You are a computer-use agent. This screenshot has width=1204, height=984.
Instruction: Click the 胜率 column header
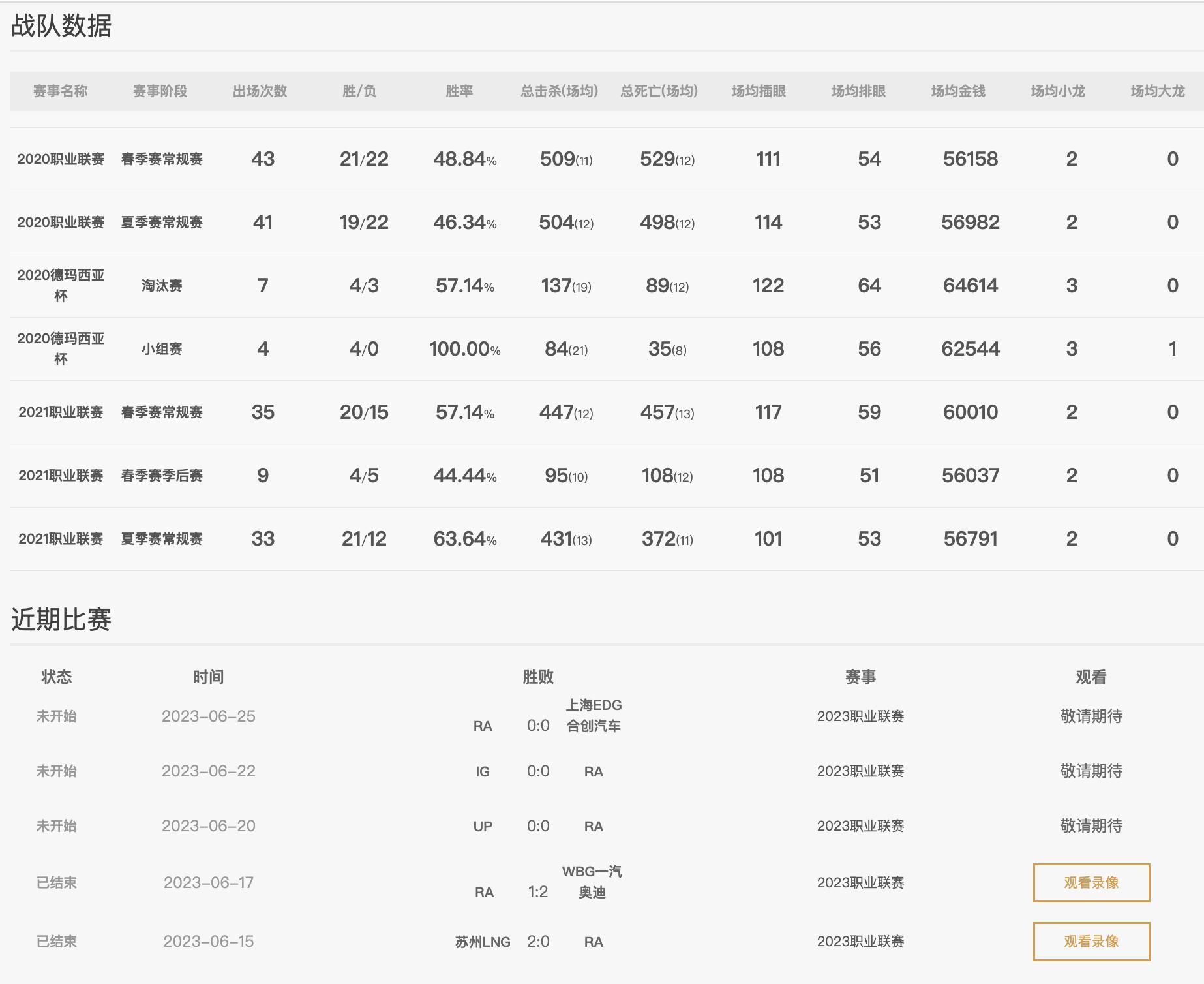(x=459, y=91)
